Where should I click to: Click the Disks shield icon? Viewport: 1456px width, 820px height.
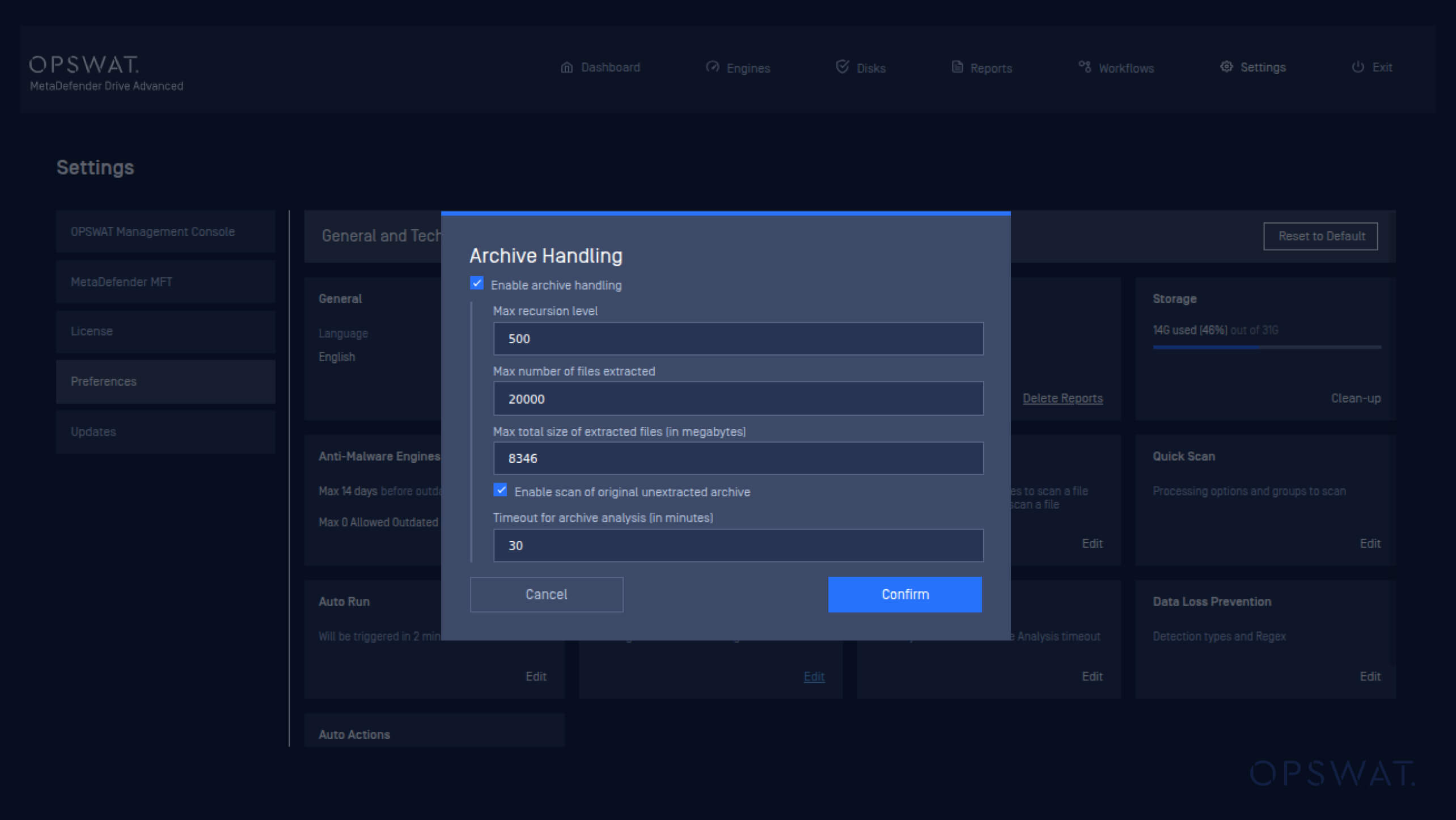(x=842, y=67)
